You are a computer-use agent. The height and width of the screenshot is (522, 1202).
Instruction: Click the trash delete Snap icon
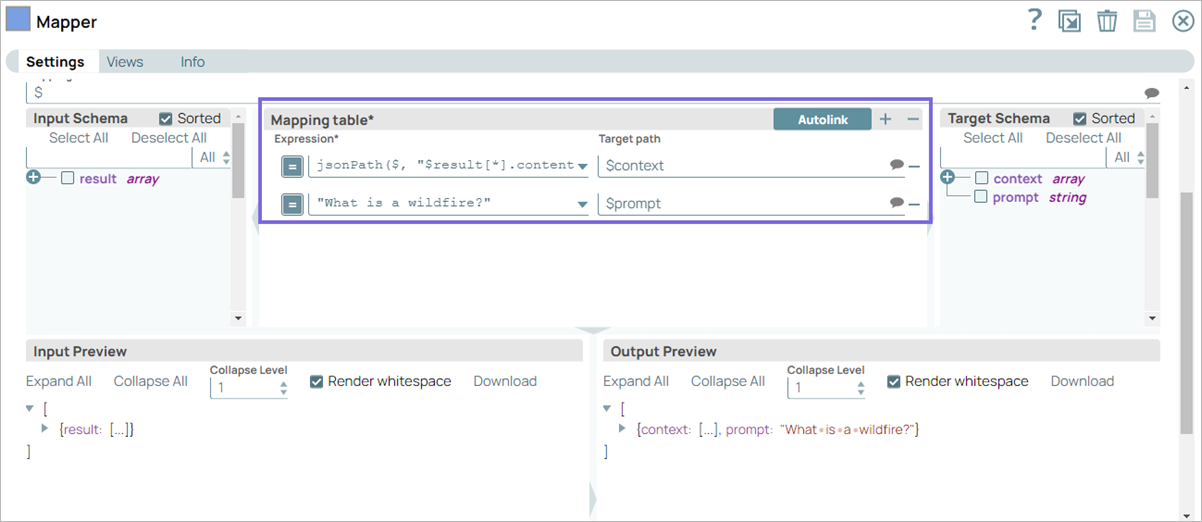click(1107, 21)
